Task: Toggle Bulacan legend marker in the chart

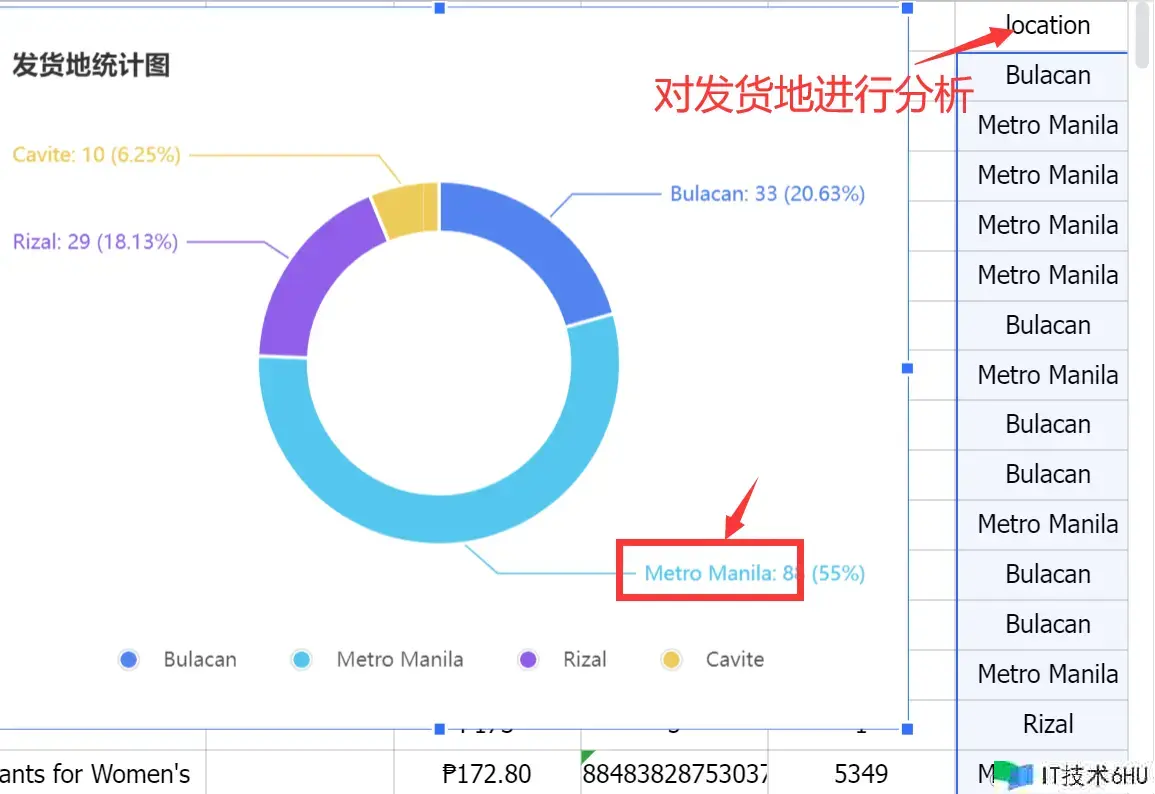Action: [x=129, y=660]
